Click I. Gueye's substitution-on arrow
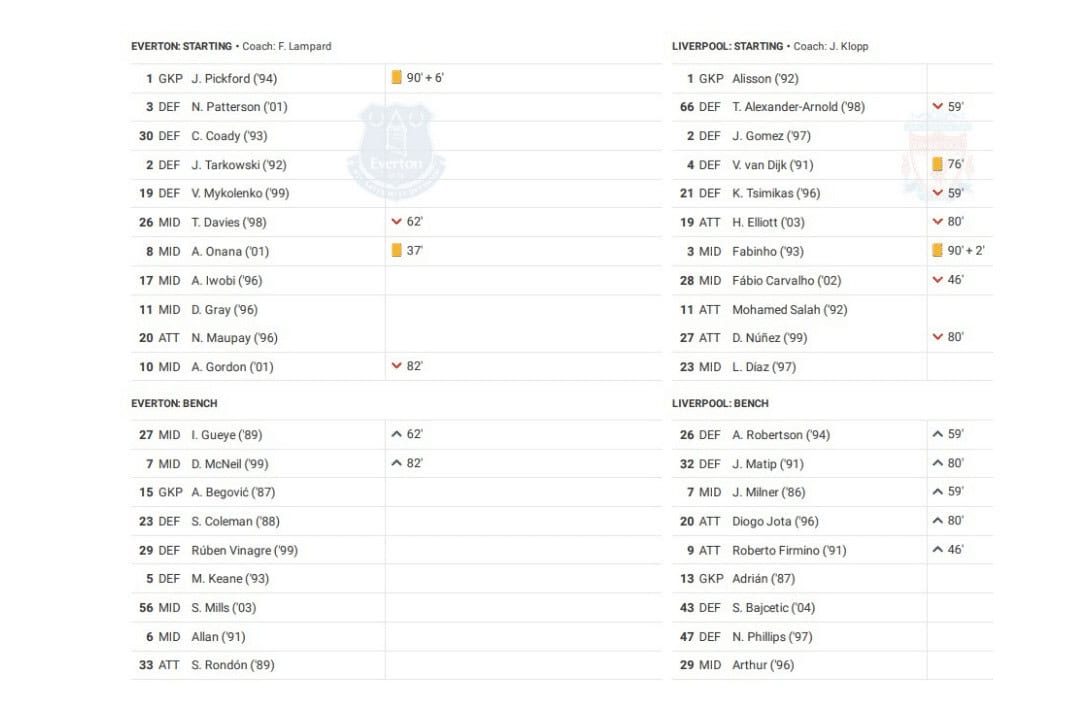 point(397,435)
